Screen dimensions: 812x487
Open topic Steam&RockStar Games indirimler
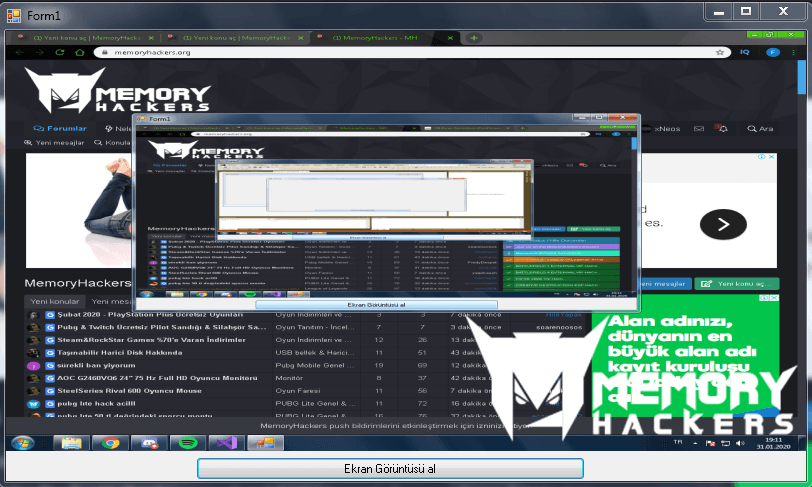tap(151, 340)
